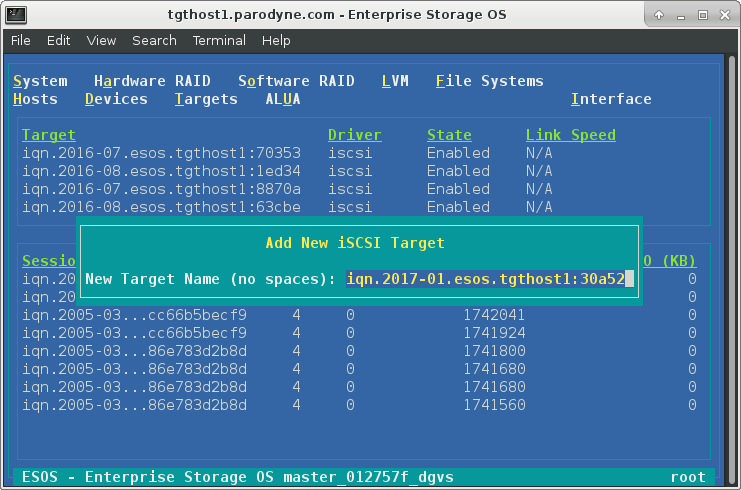This screenshot has height=490, width=741.
Task: Open the Interface menu
Action: tap(611, 99)
